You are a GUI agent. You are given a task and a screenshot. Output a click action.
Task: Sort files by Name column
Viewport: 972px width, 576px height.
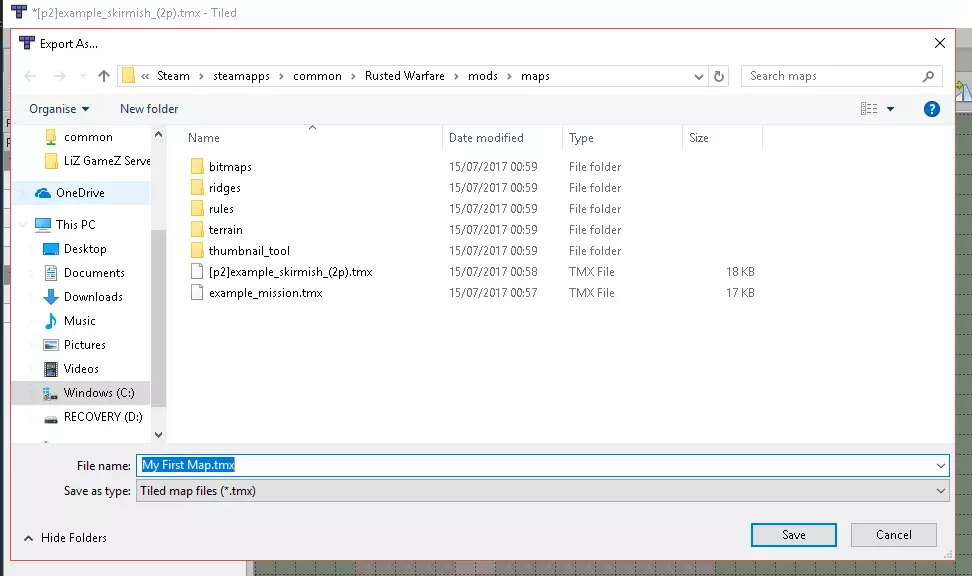tap(203, 138)
